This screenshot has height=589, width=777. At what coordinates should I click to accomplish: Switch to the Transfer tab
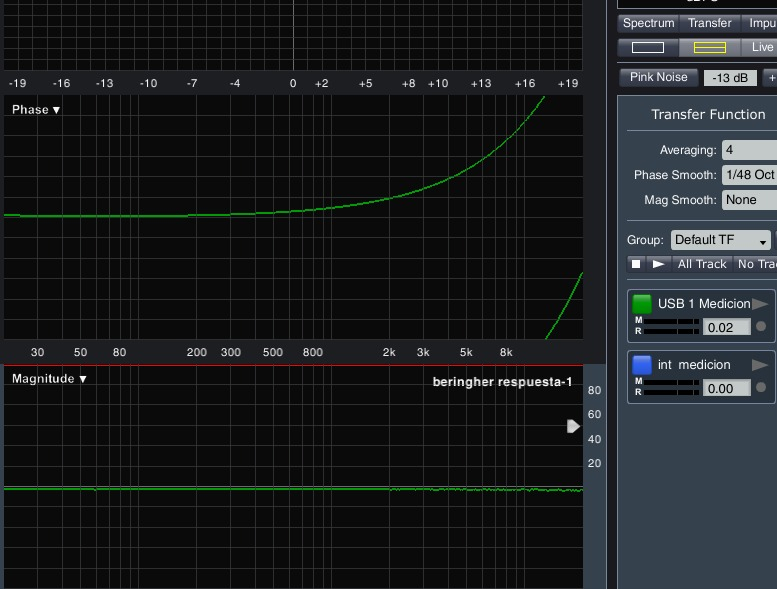tap(710, 23)
